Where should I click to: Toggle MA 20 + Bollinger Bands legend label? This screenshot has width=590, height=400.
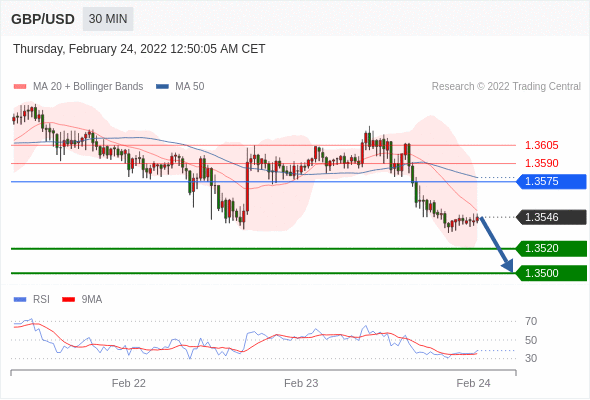tap(88, 87)
